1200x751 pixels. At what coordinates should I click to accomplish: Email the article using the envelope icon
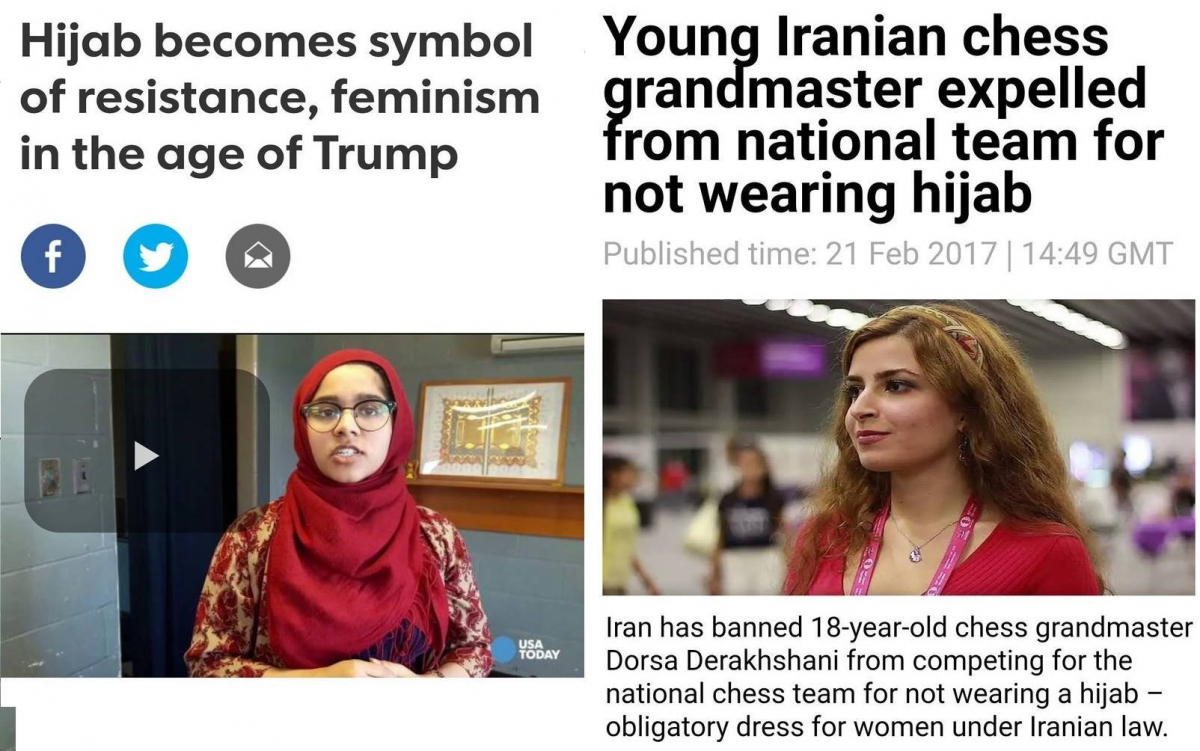pos(258,256)
